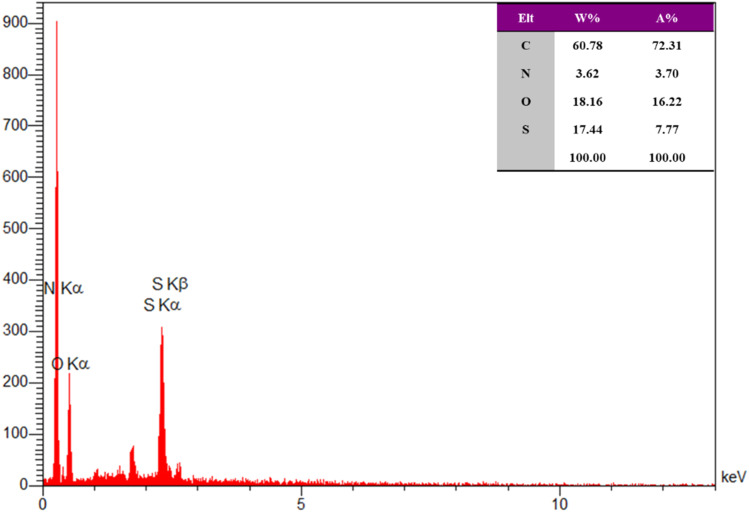Click the 16.22 oxygen atomic value
Screen dimensions: 749x512
pyautogui.click(x=667, y=102)
